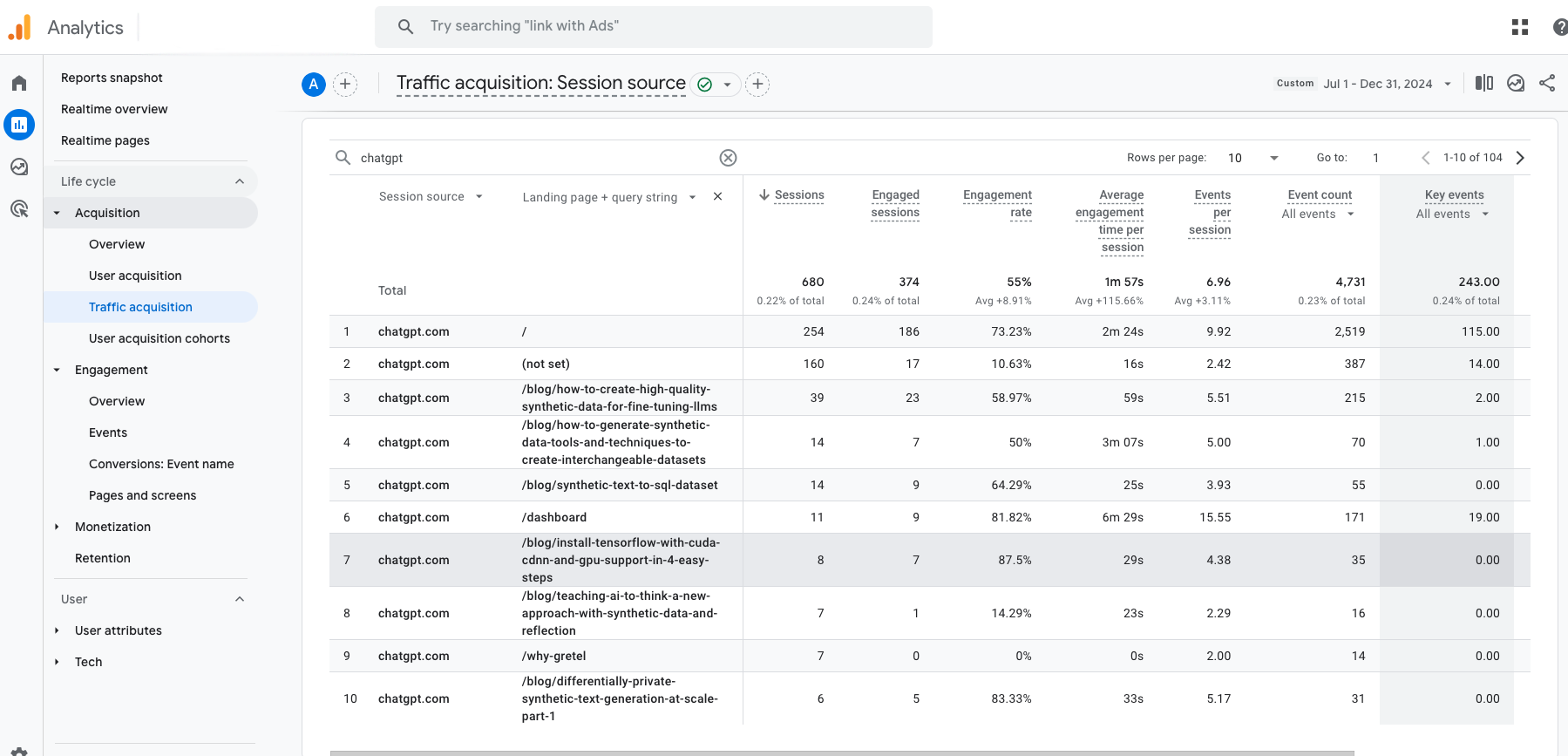Open the Rows per page dropdown

click(1253, 158)
